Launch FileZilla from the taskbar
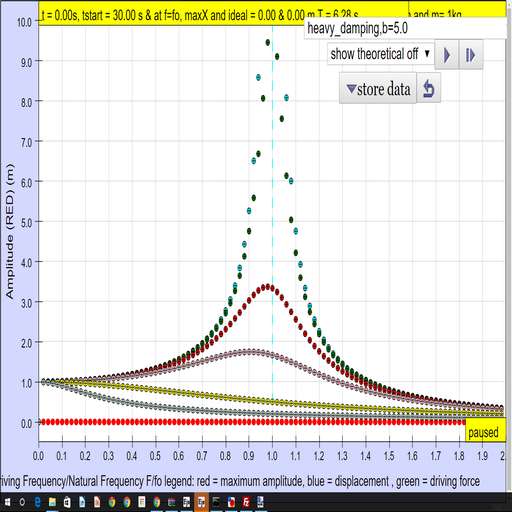This screenshot has width=512, height=512. [246, 502]
